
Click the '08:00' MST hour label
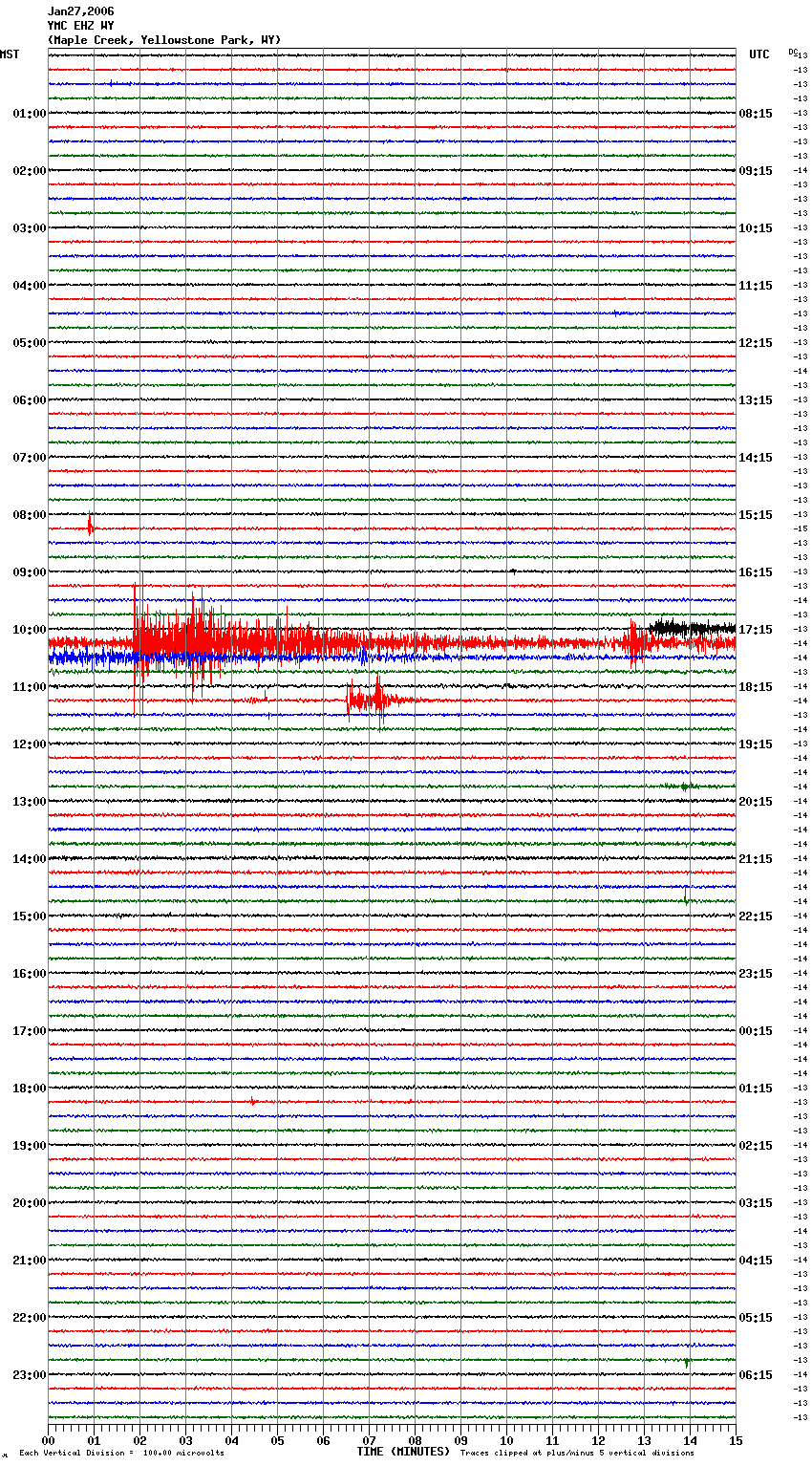(x=30, y=515)
